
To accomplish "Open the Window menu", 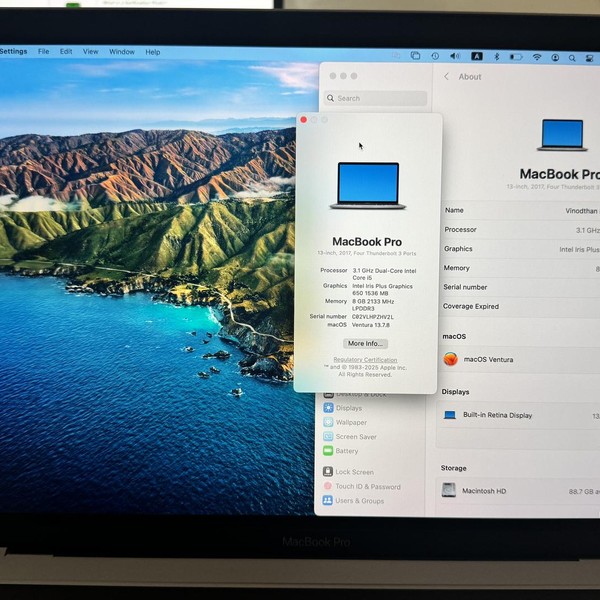I will 122,52.
